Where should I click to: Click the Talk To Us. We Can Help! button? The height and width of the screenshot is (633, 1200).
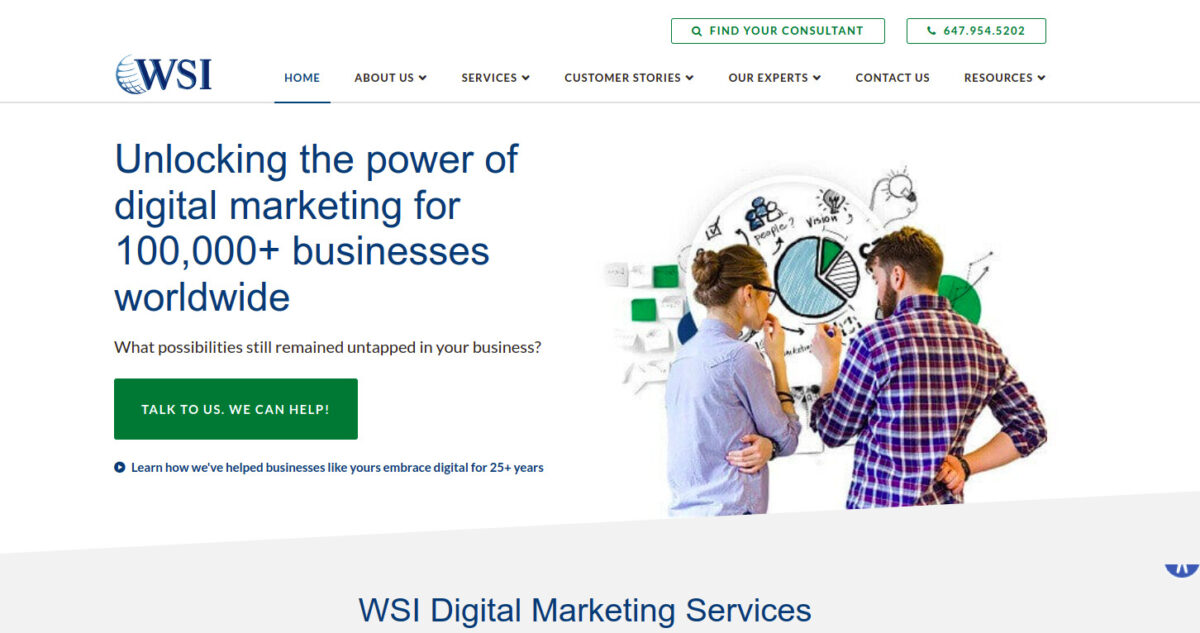point(236,409)
